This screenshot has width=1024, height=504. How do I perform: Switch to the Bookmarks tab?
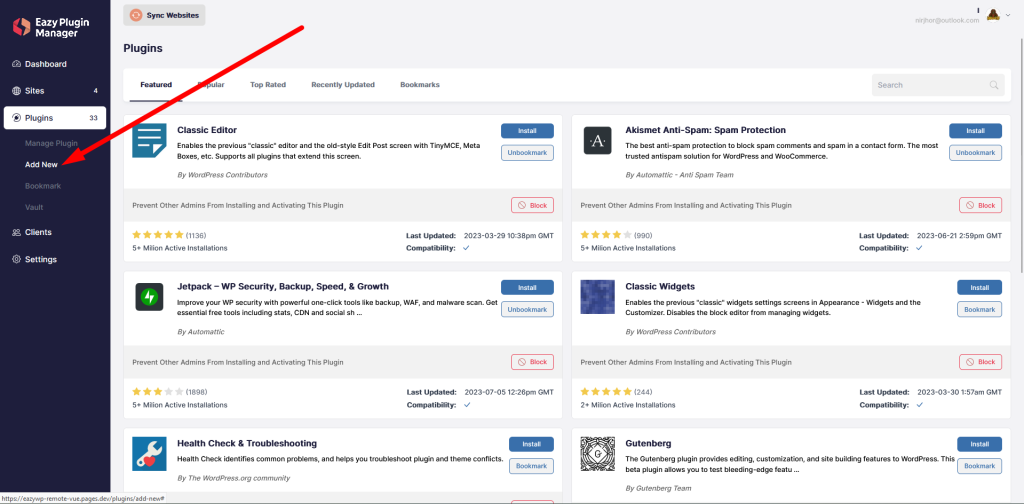[420, 85]
